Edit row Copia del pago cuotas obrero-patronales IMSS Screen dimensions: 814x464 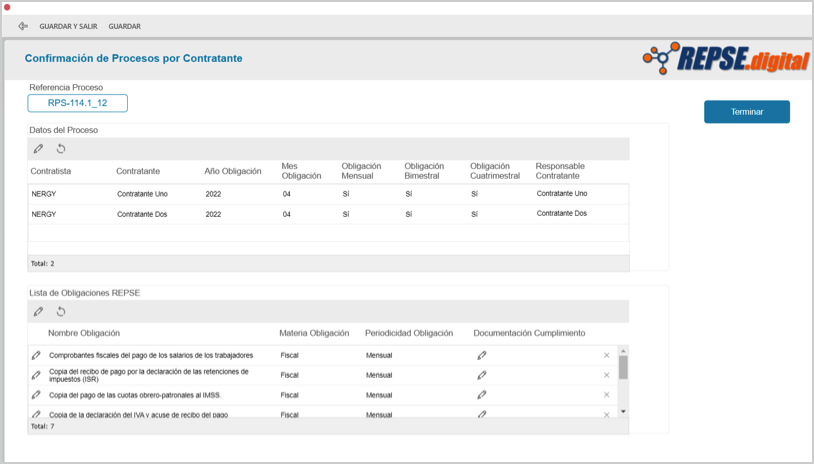coord(36,394)
